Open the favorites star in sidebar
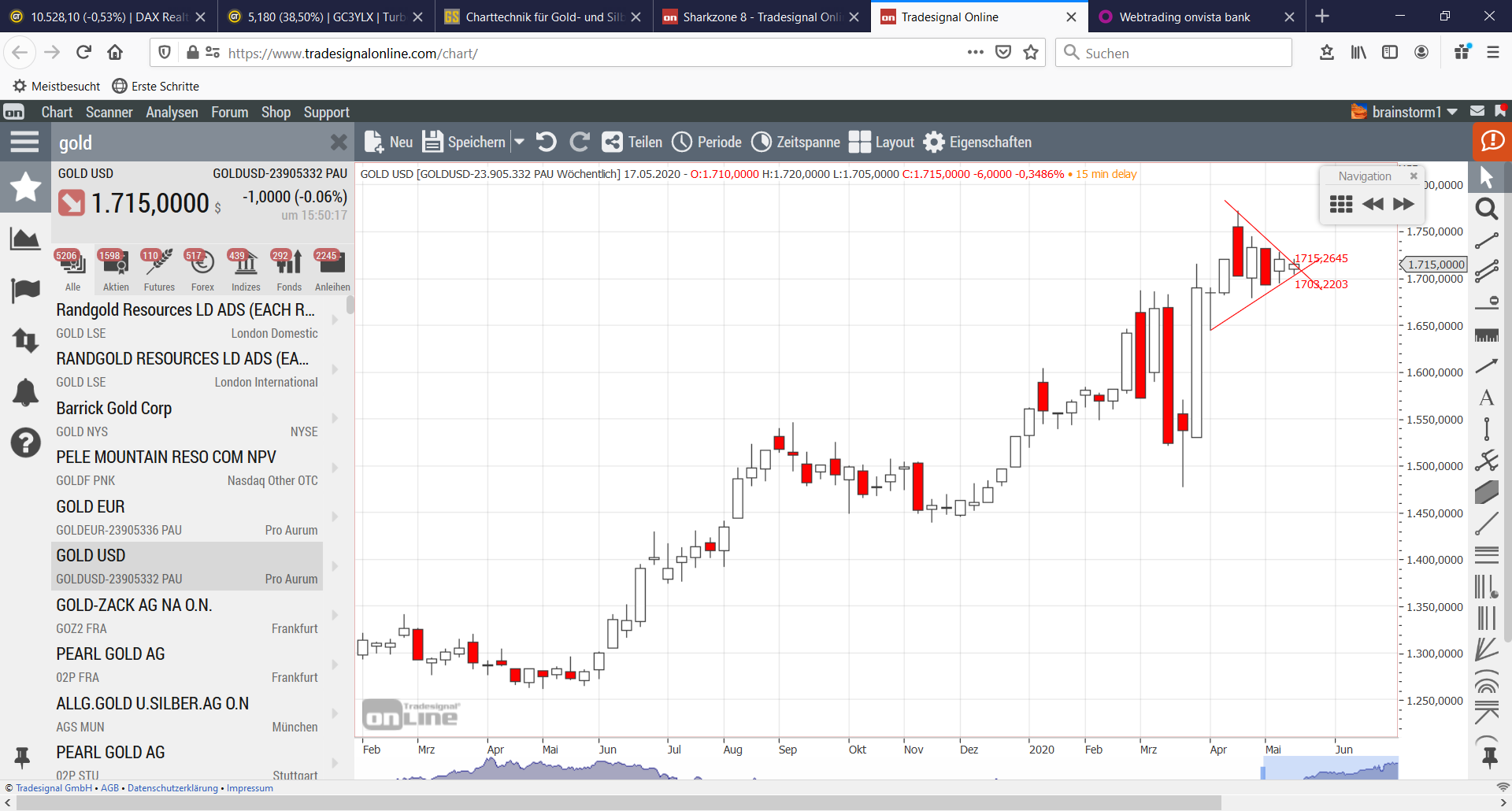Screen dimensions: 1512x811 tap(25, 187)
